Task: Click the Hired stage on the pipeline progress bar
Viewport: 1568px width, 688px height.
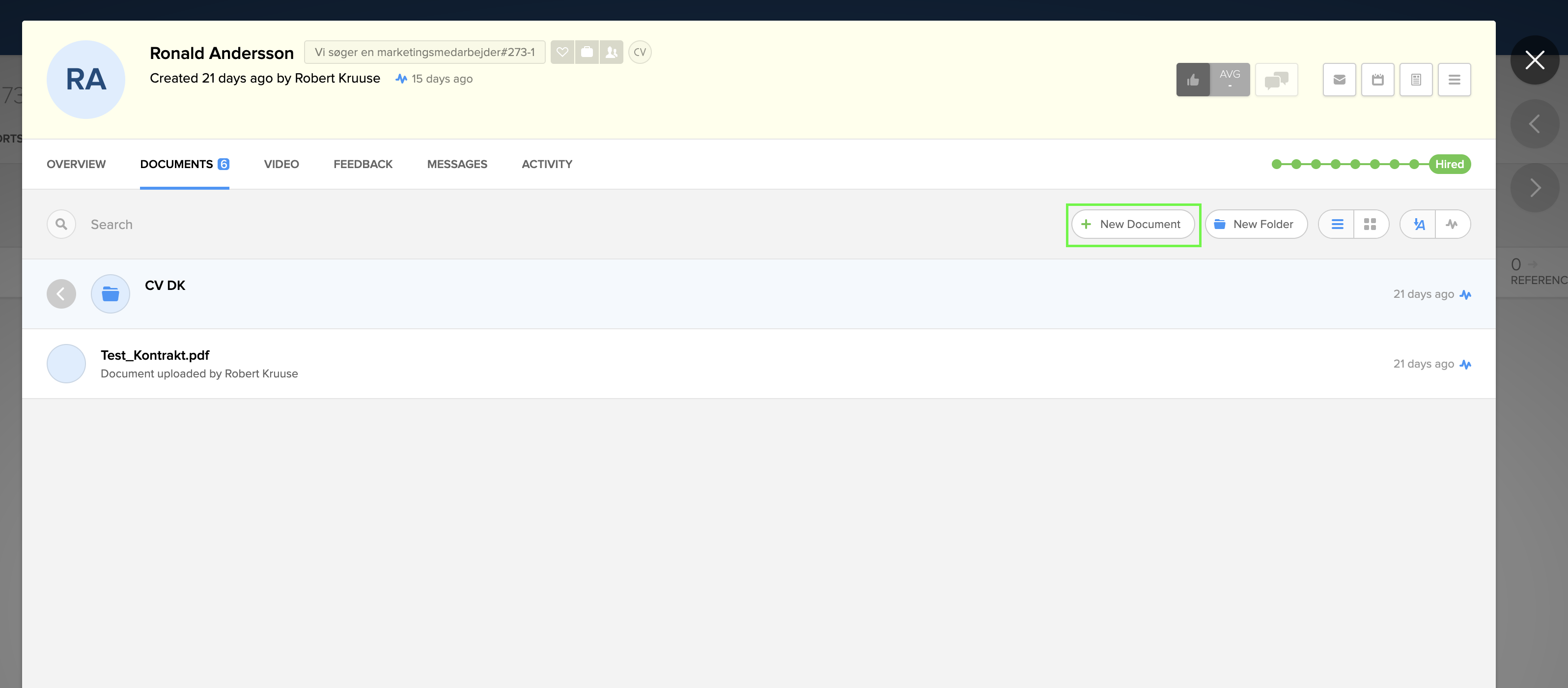Action: click(x=1450, y=164)
